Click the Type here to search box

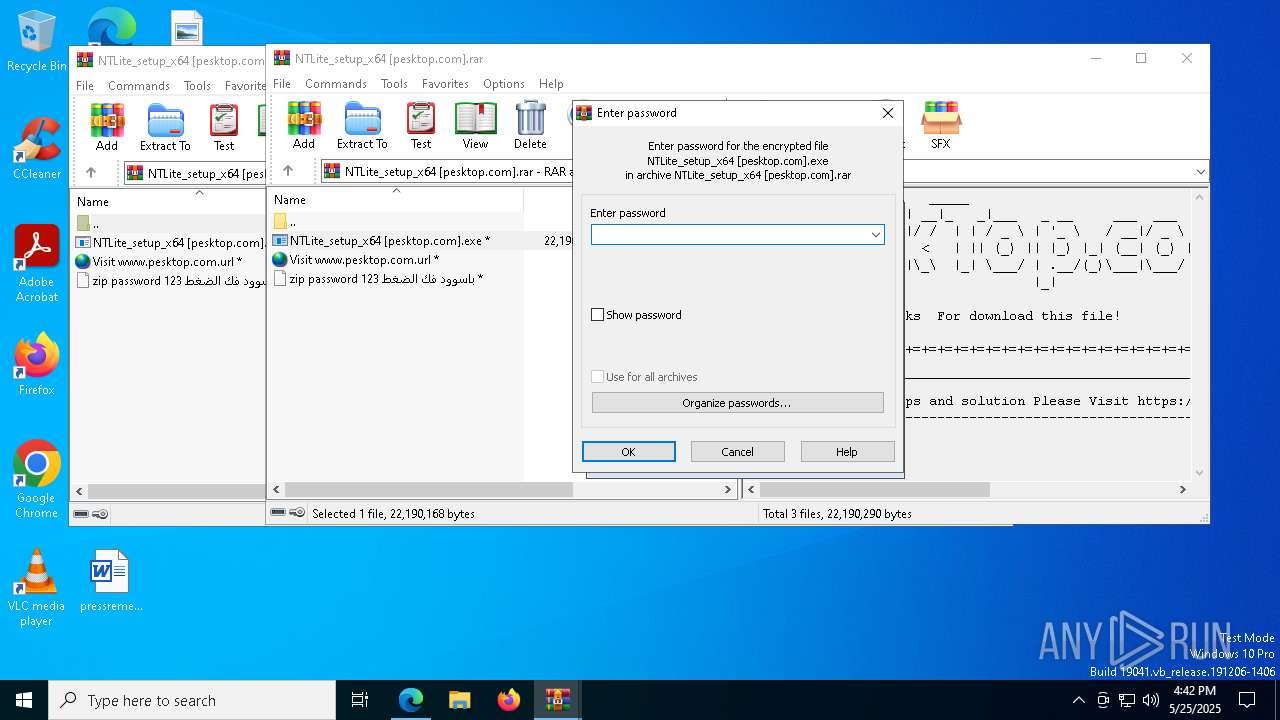(192, 700)
